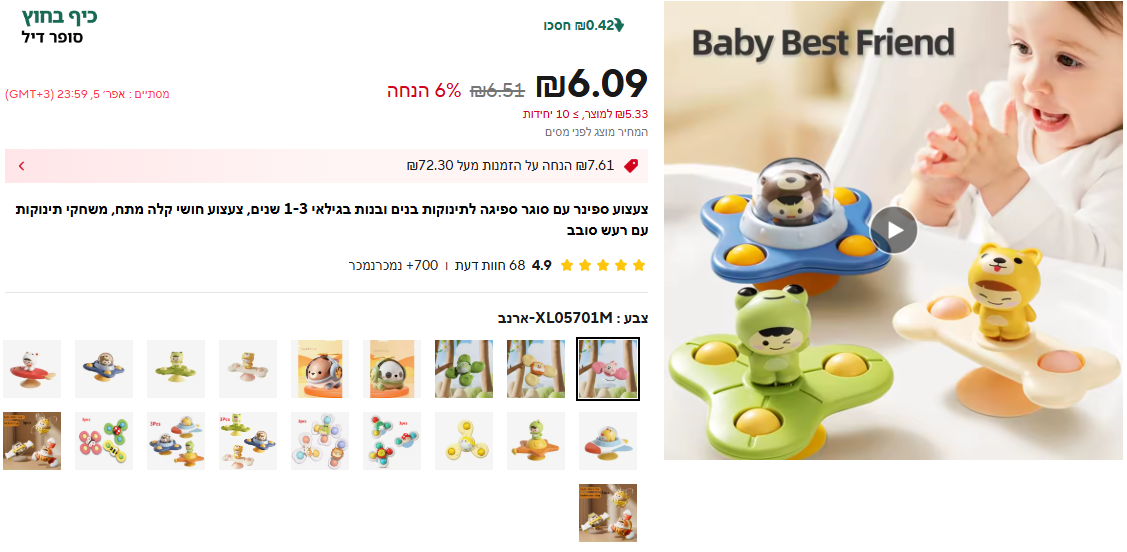Click the main Baby Best Friend product image
Screen dimensions: 1127x552
(x=893, y=230)
